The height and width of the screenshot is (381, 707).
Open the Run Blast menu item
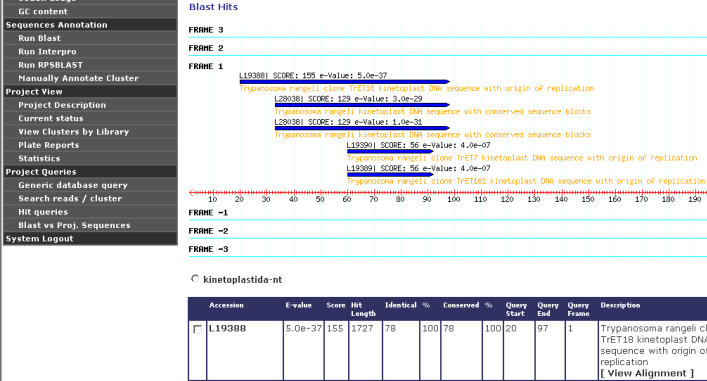(39, 38)
